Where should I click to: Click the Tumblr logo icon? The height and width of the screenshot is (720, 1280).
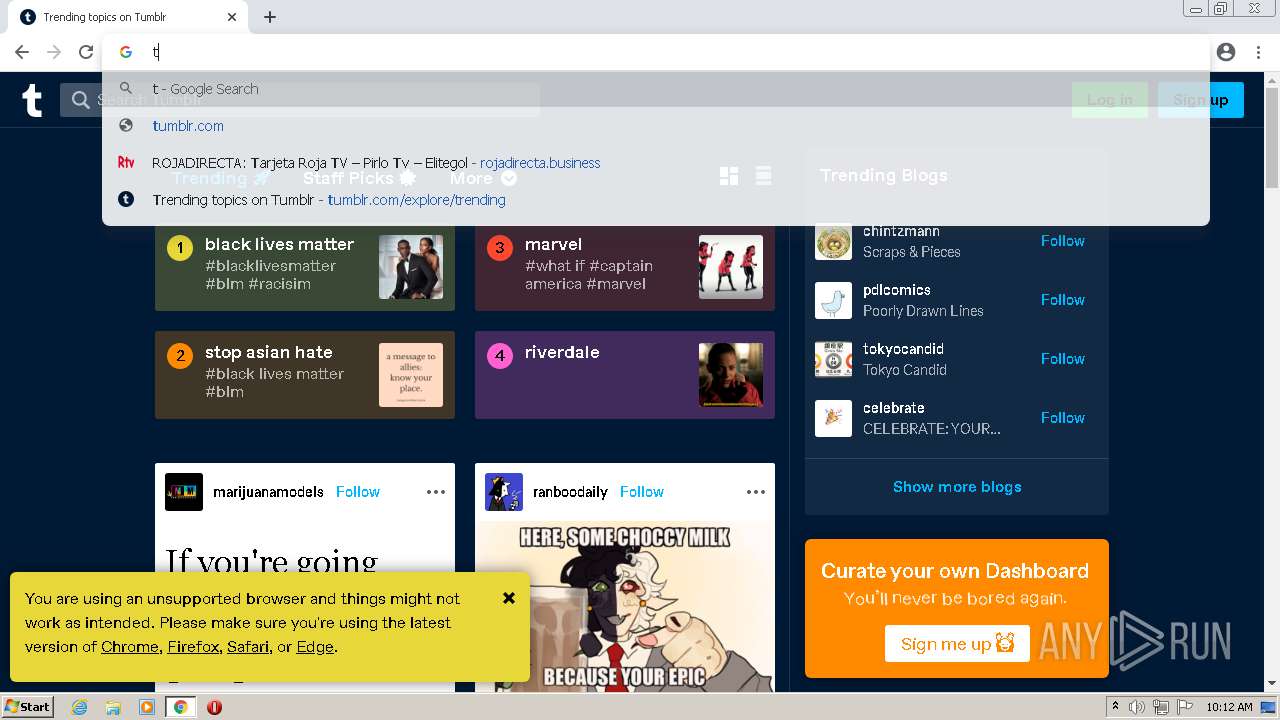point(32,100)
